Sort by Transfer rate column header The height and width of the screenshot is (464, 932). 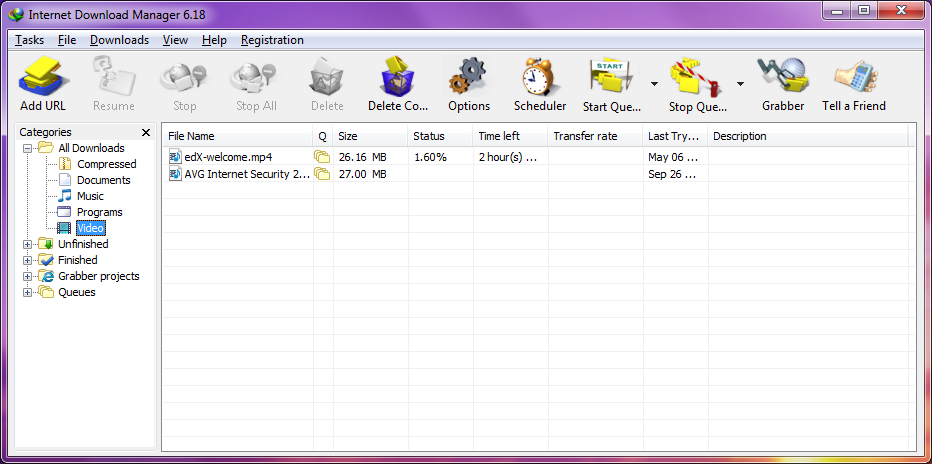pyautogui.click(x=595, y=136)
